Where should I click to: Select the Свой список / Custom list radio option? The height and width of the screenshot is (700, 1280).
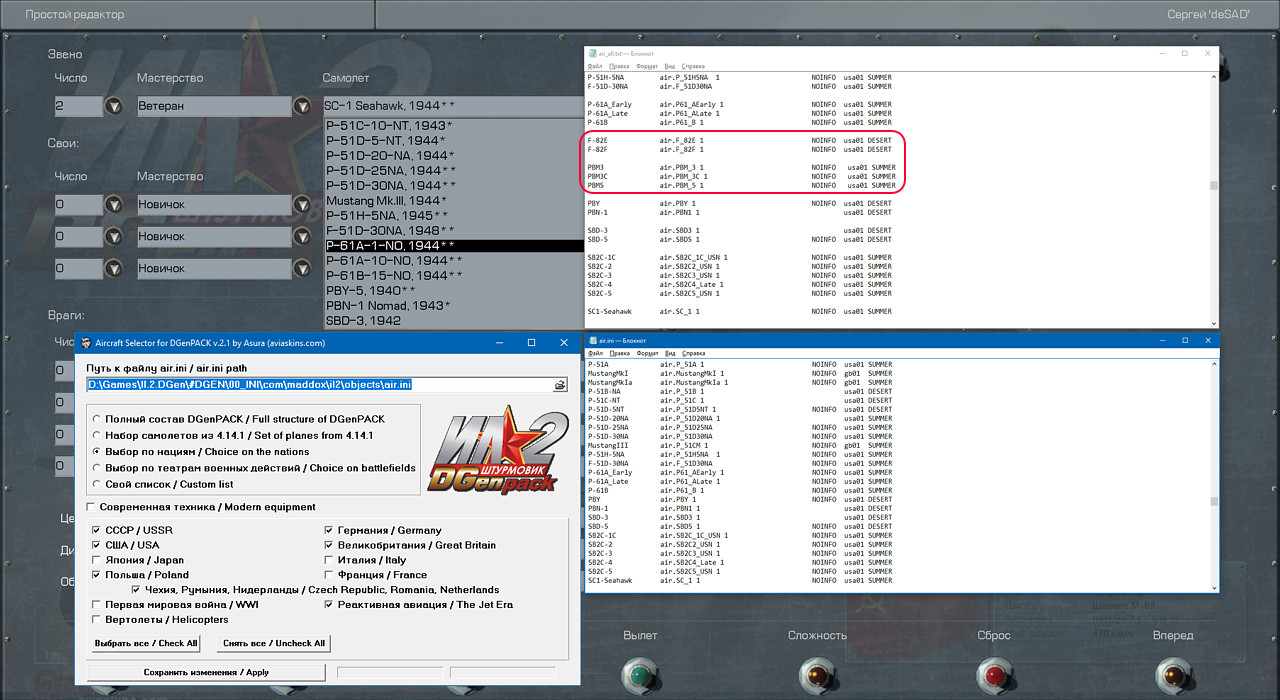pos(96,484)
